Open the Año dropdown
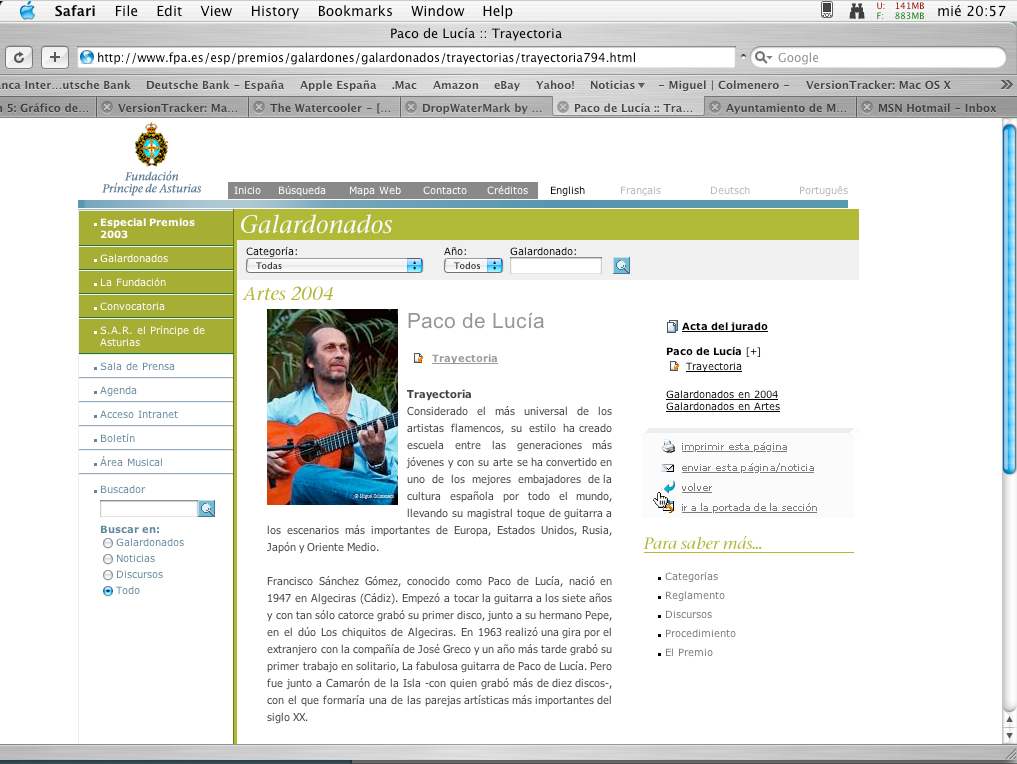Image resolution: width=1017 pixels, height=764 pixels. (476, 266)
